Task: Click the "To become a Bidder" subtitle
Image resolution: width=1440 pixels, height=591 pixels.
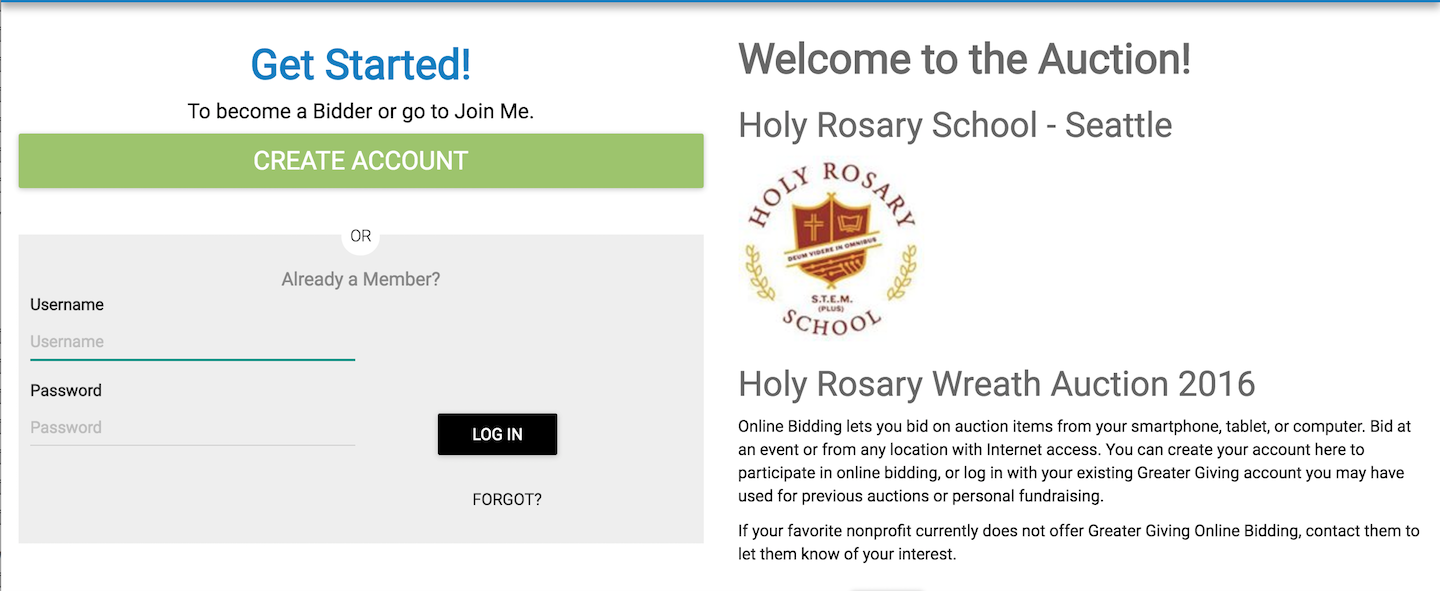Action: (x=360, y=111)
